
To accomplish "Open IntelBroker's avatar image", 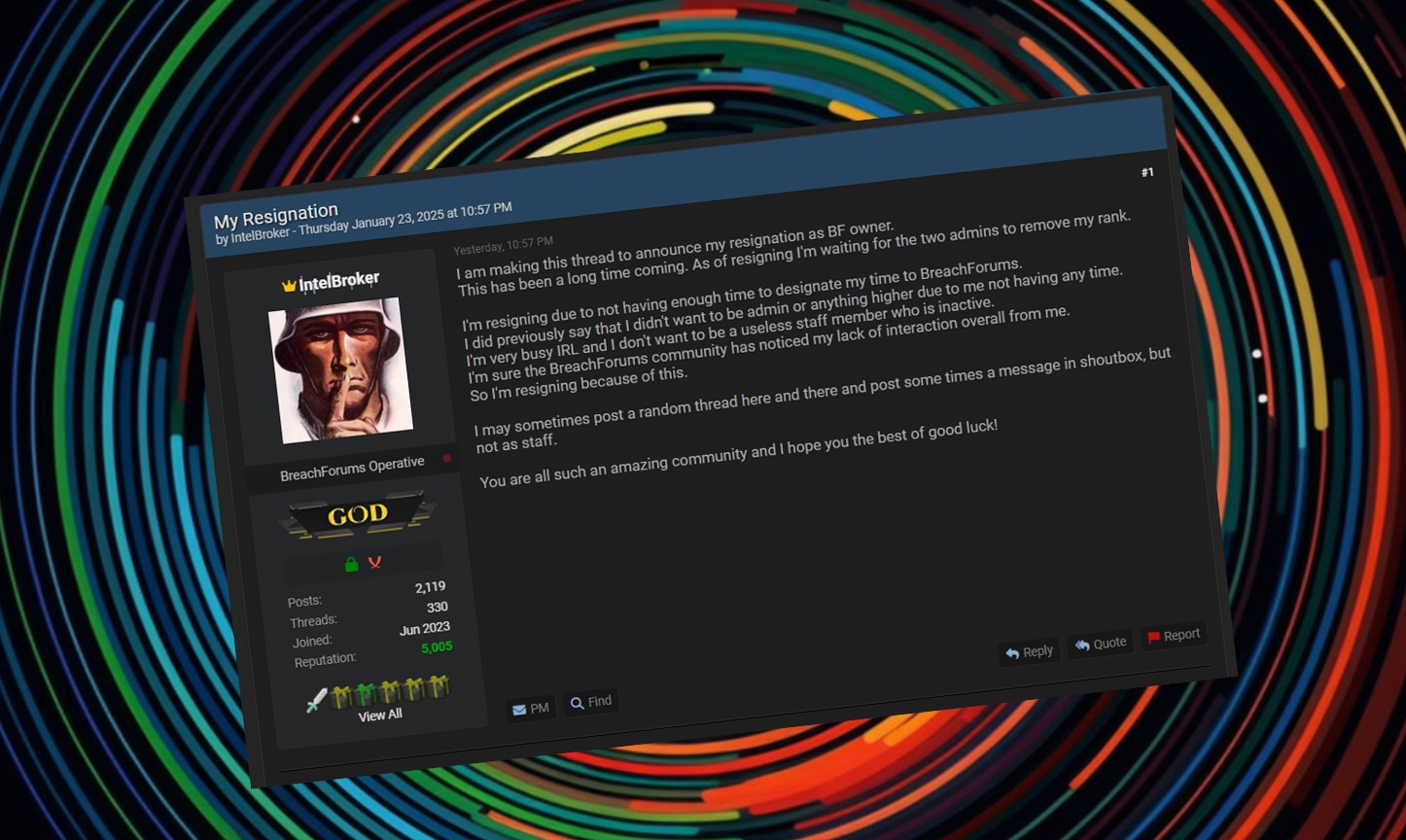I will 340,369.
